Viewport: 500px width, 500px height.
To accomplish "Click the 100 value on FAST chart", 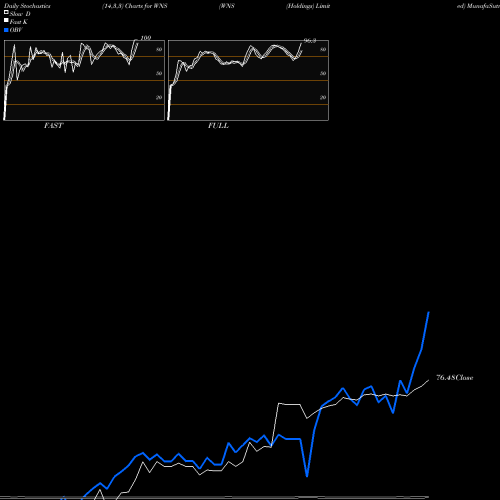I will click(x=146, y=38).
